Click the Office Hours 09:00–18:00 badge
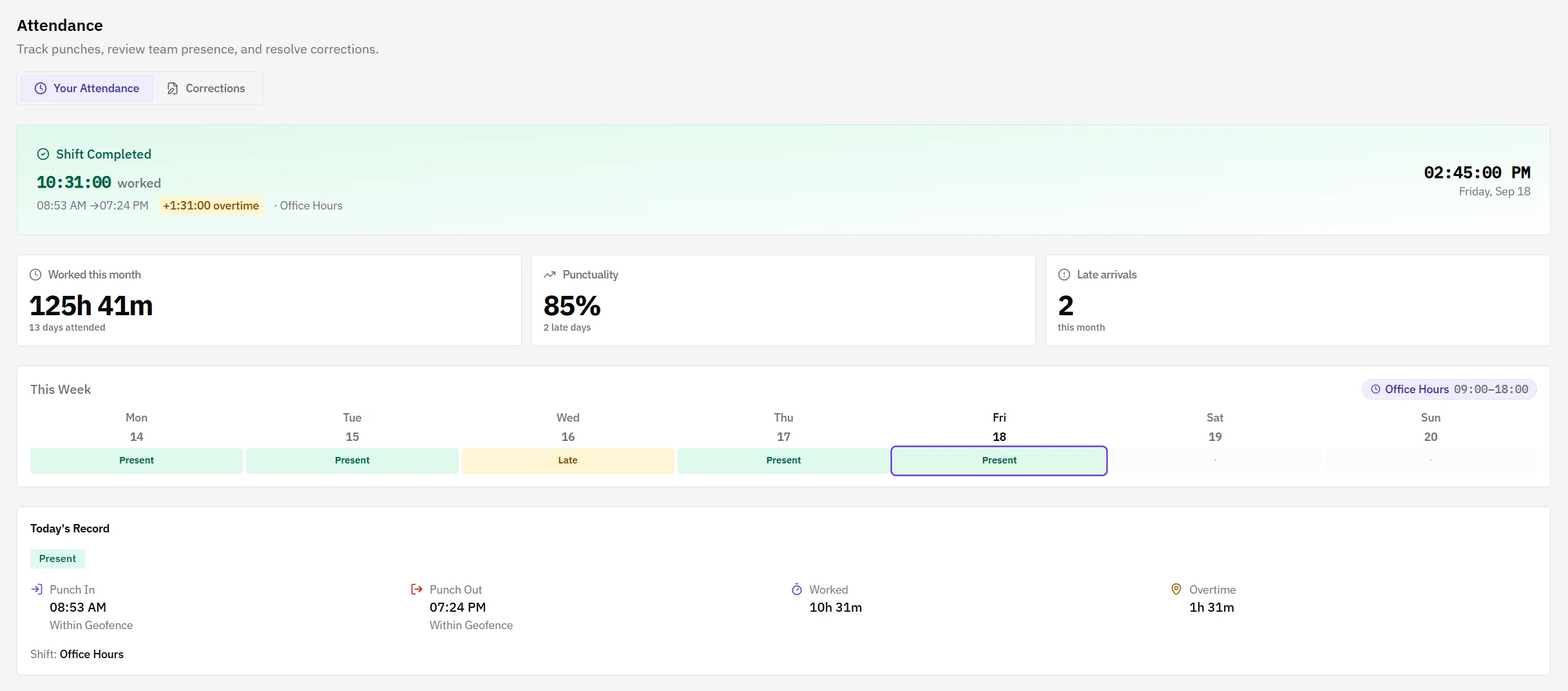 [1449, 389]
